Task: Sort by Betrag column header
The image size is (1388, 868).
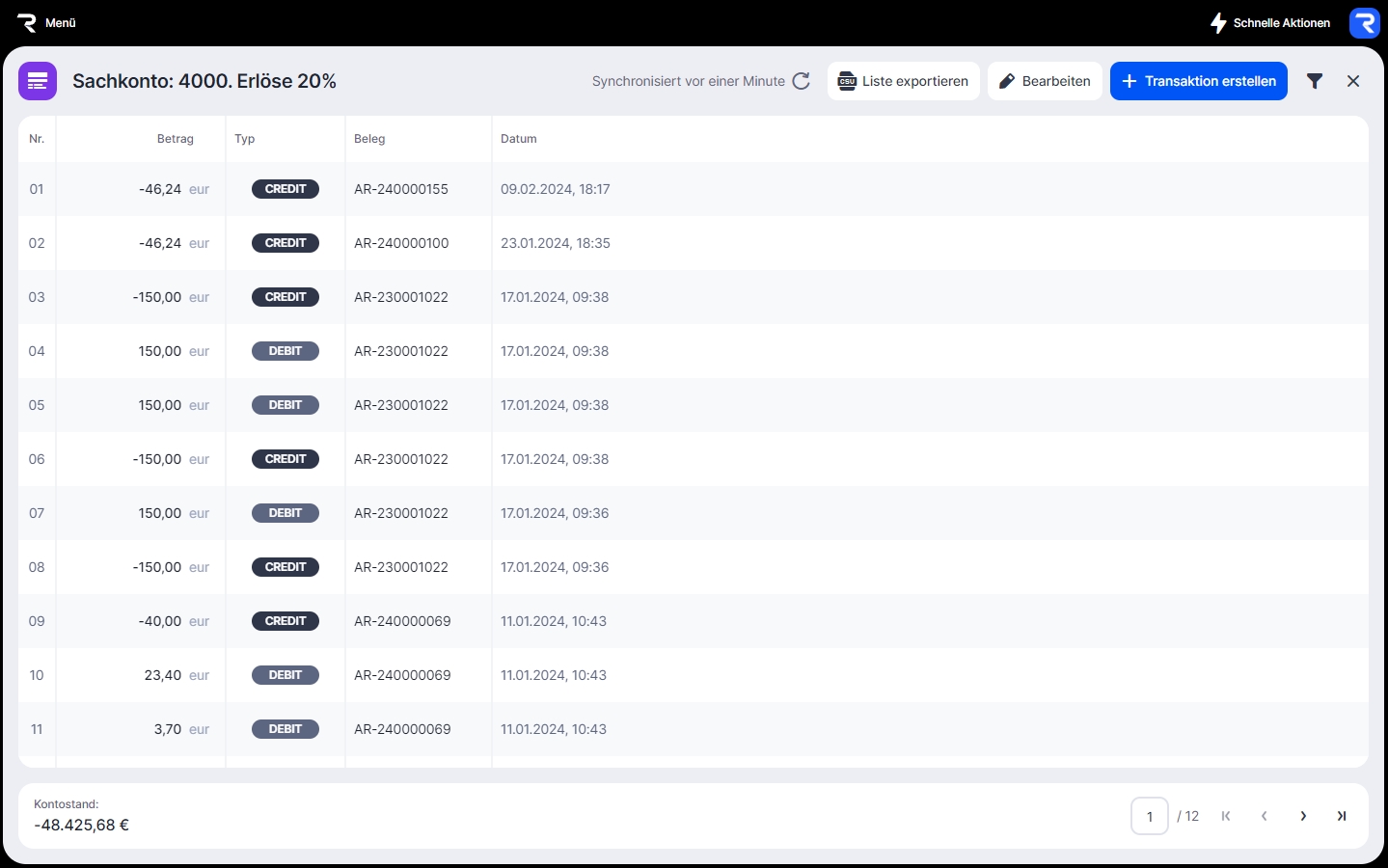Action: point(175,139)
